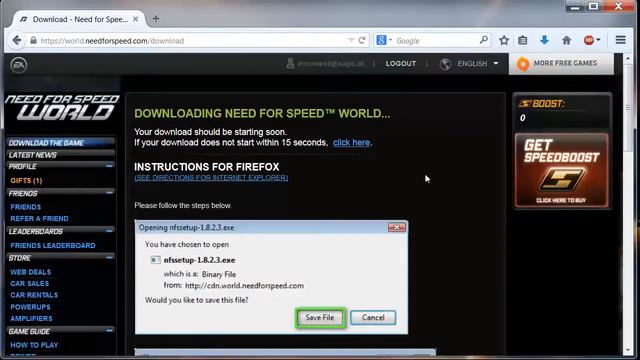Open FRIENDS link under Friends section
640x360 pixels.
(26, 207)
